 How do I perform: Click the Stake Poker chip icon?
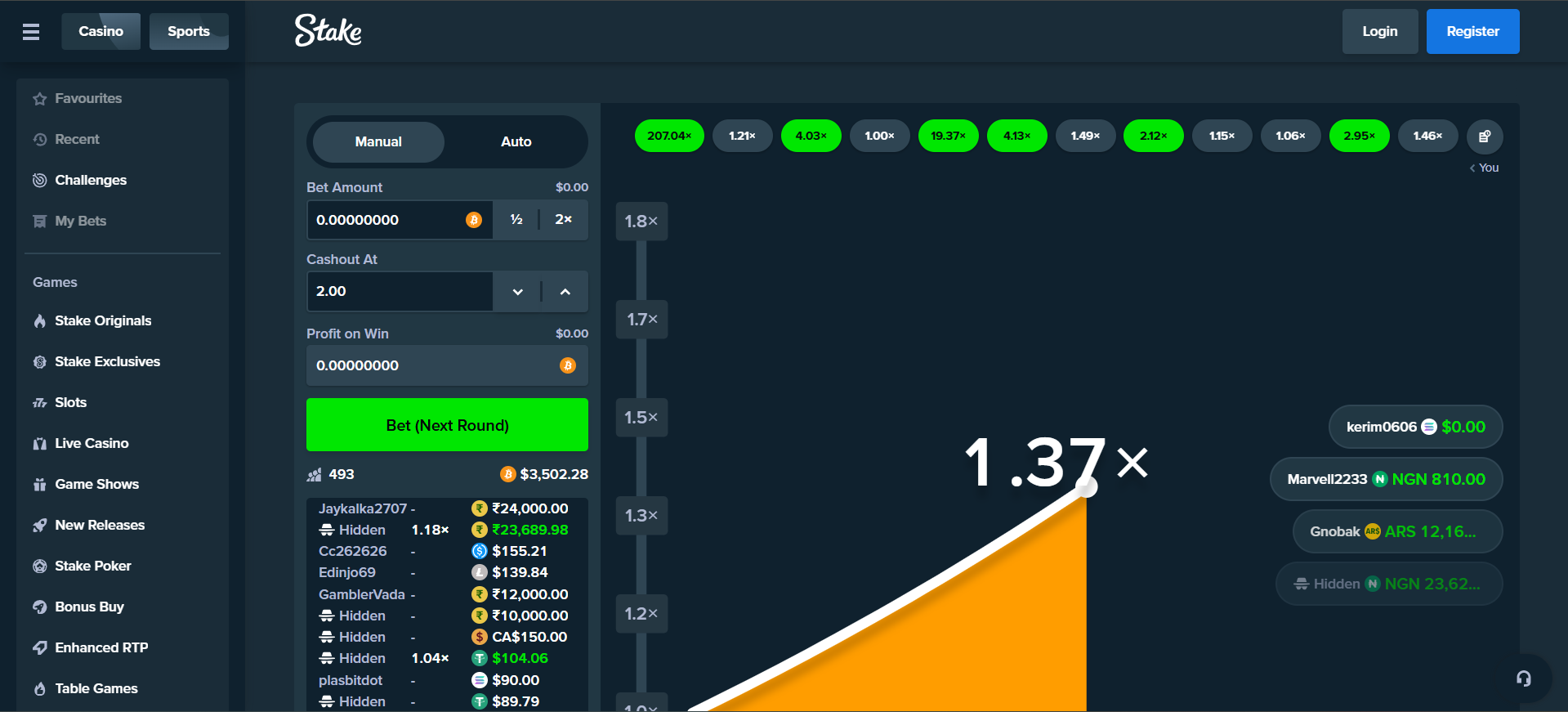click(x=39, y=566)
